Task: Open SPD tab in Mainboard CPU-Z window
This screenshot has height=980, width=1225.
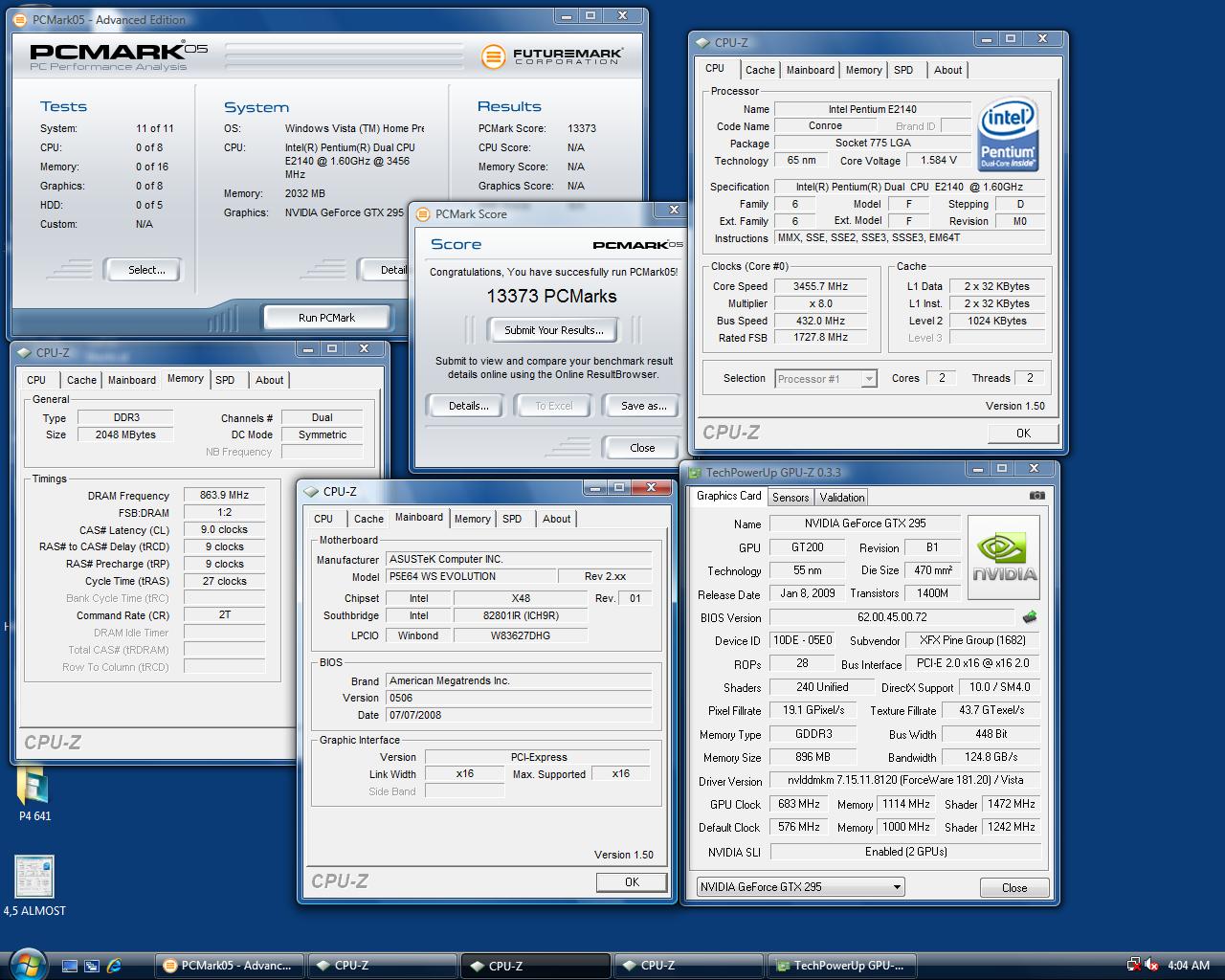Action: pyautogui.click(x=512, y=519)
